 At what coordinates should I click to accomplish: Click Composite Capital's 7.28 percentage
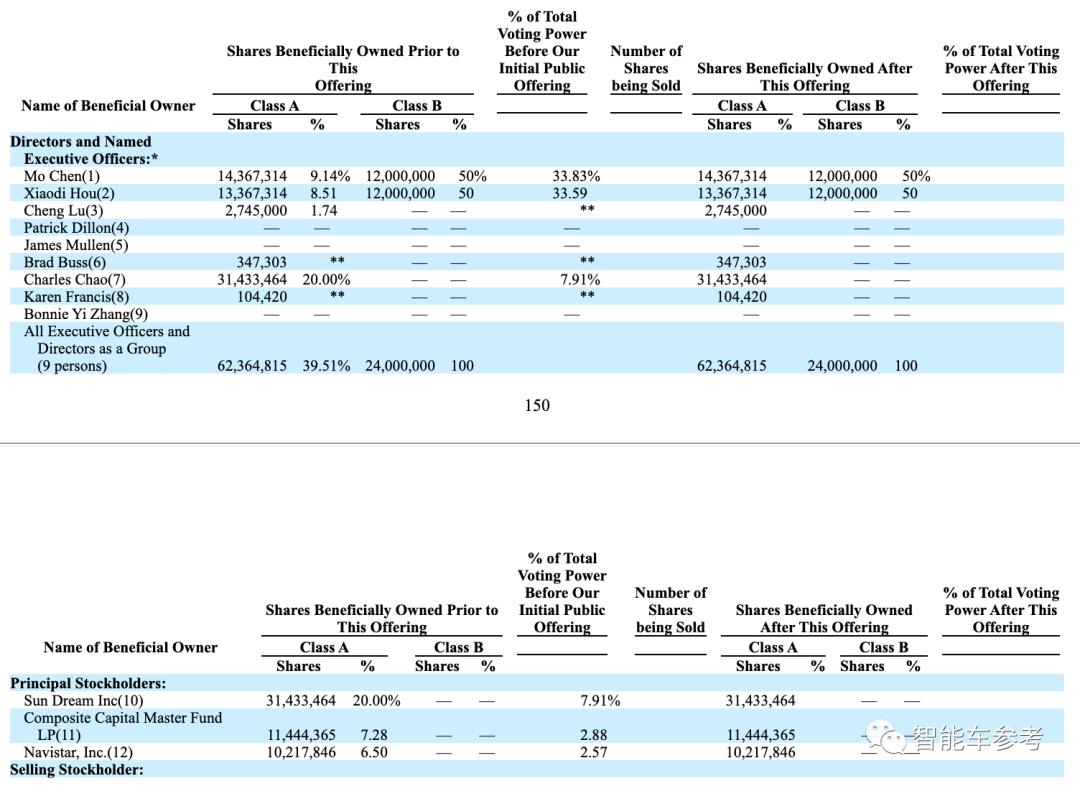coord(374,735)
